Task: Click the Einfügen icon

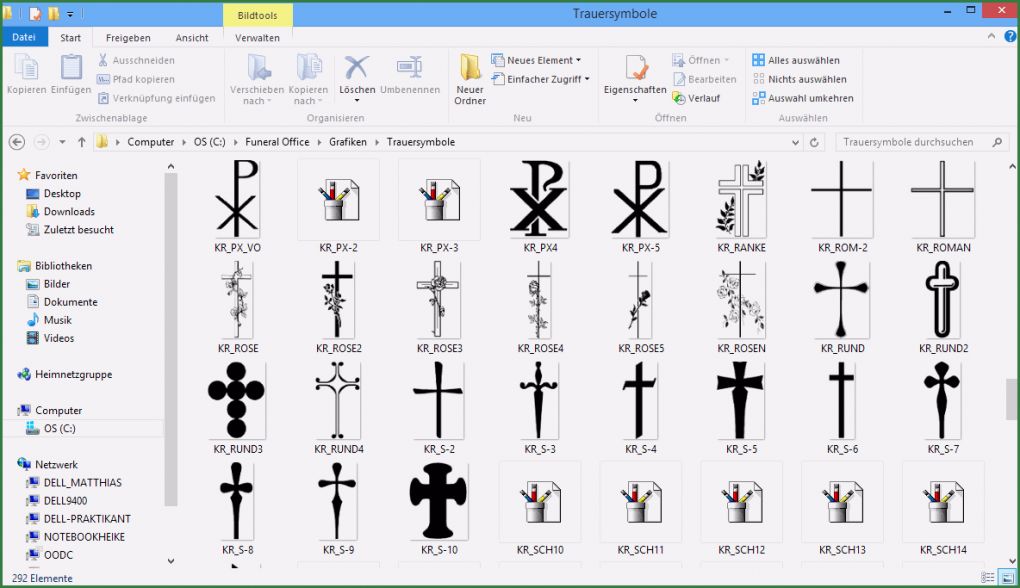Action: click(x=70, y=72)
